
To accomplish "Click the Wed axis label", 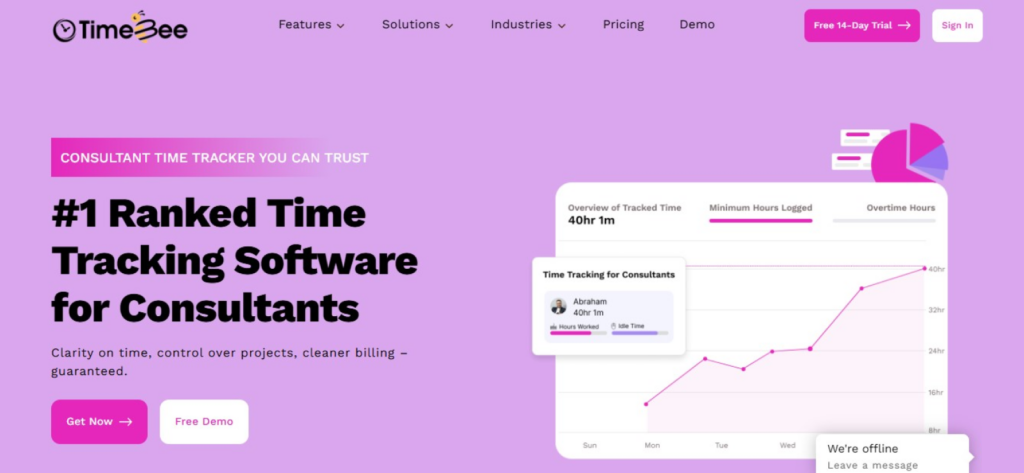I will (788, 446).
